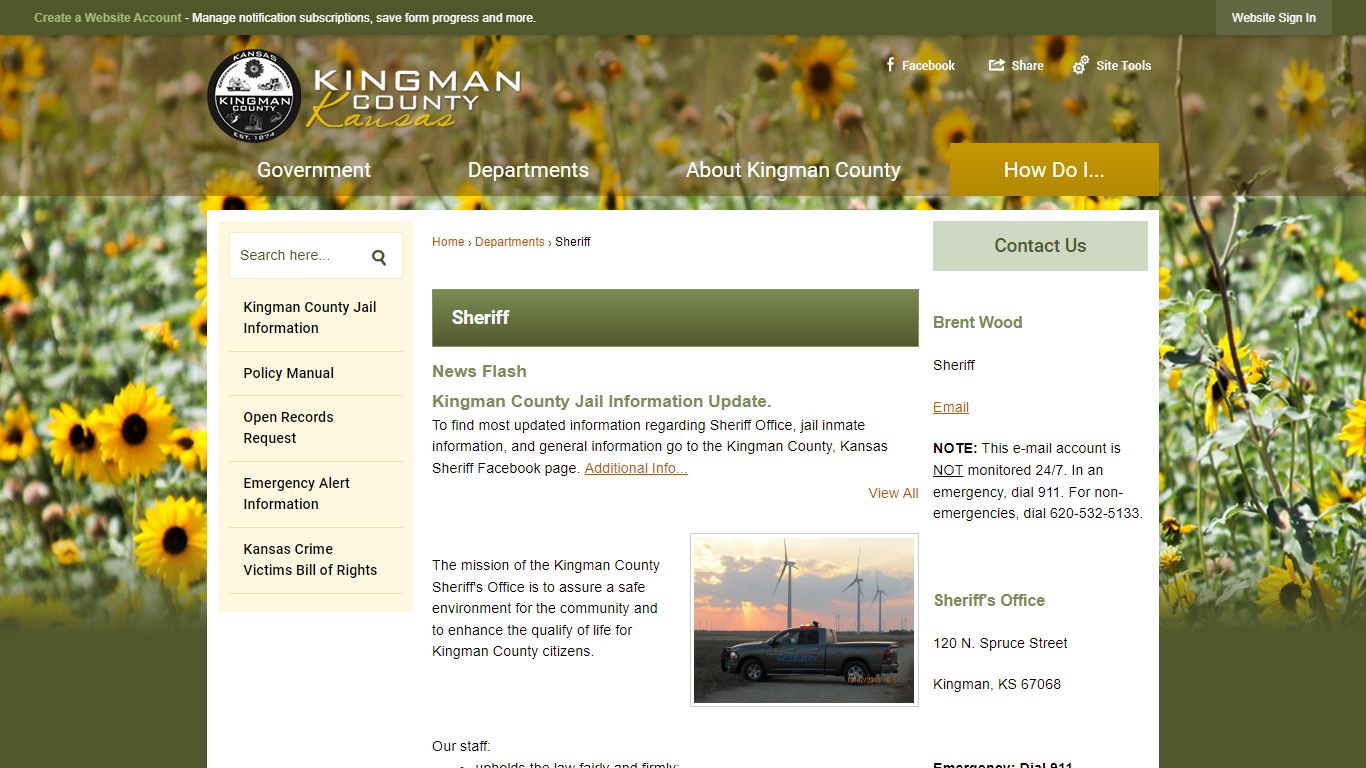Click the Site Tools text label
This screenshot has height=768, width=1366.
click(x=1124, y=65)
